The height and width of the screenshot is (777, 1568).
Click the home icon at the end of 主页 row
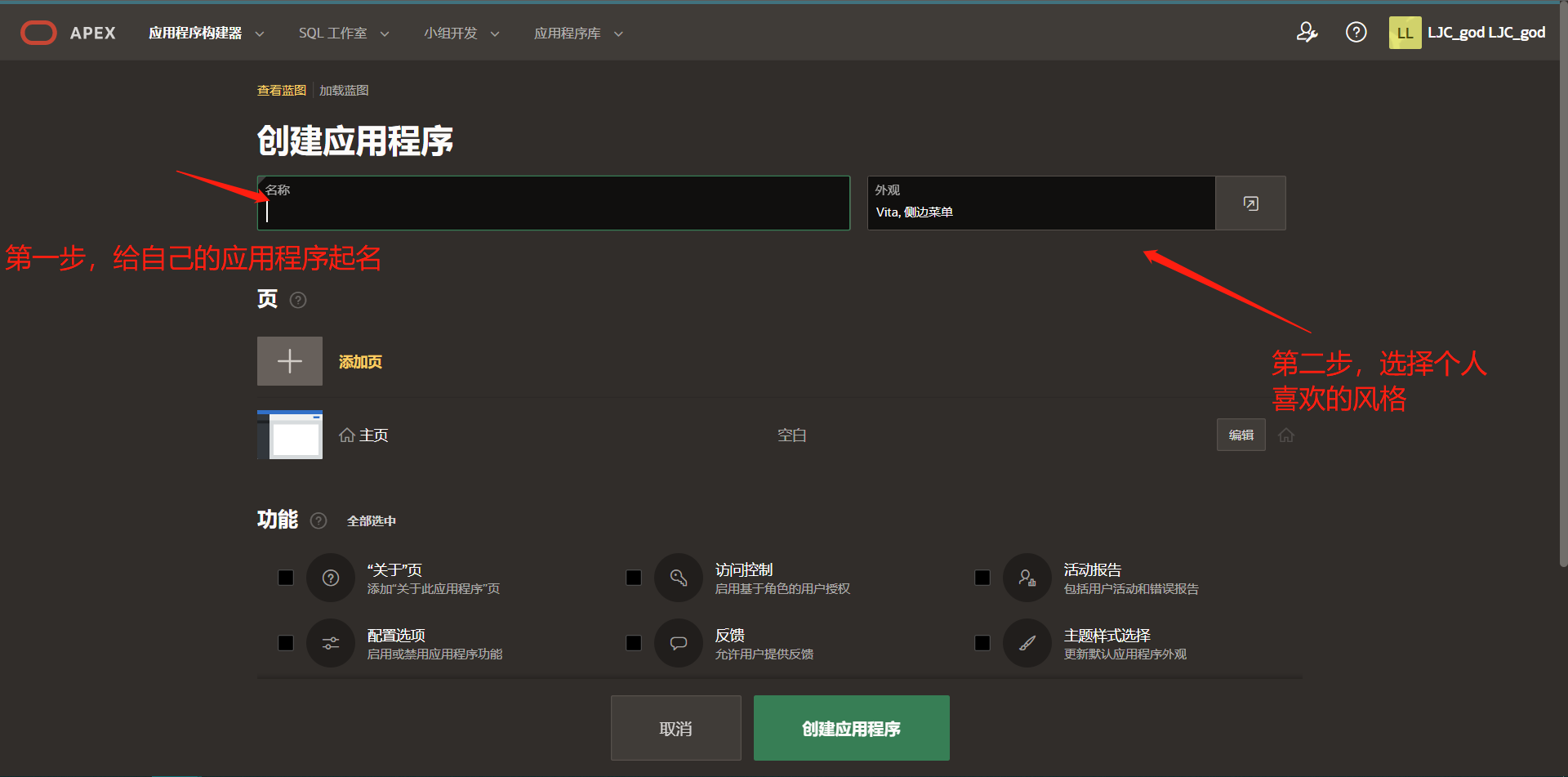click(1286, 435)
